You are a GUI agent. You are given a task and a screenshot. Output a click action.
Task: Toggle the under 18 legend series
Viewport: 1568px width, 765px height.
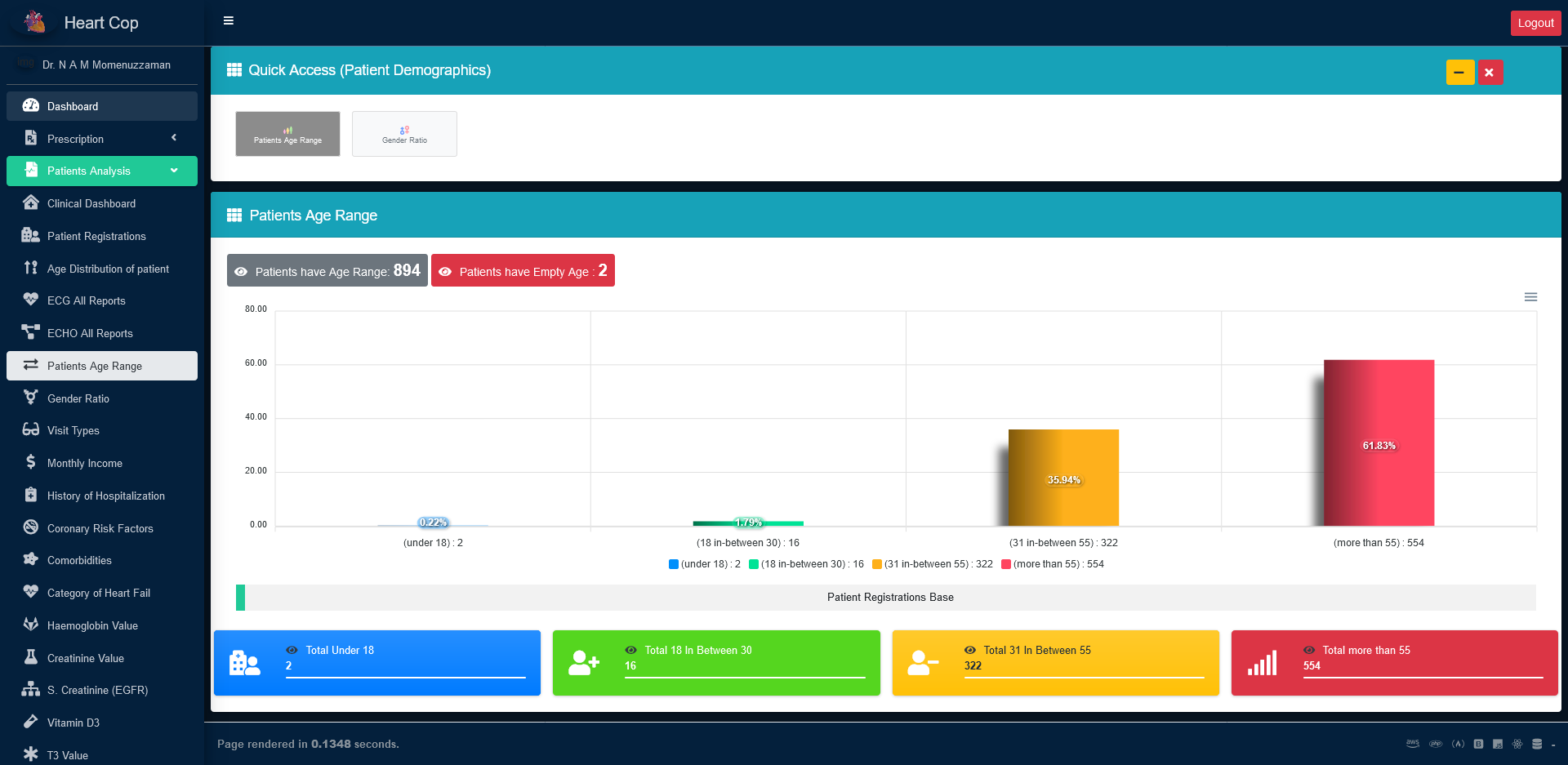704,564
